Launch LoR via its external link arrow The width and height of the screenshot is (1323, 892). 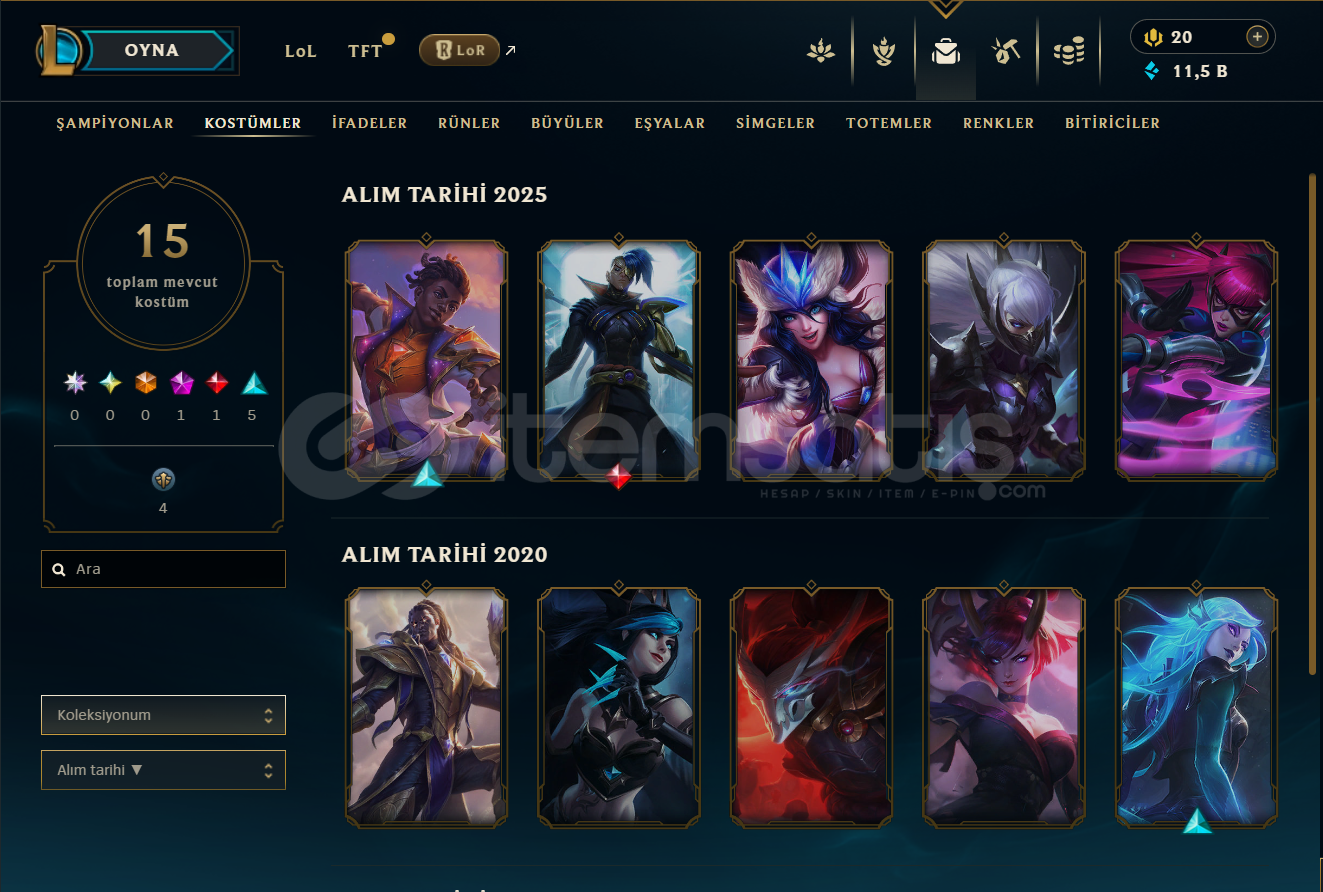511,50
